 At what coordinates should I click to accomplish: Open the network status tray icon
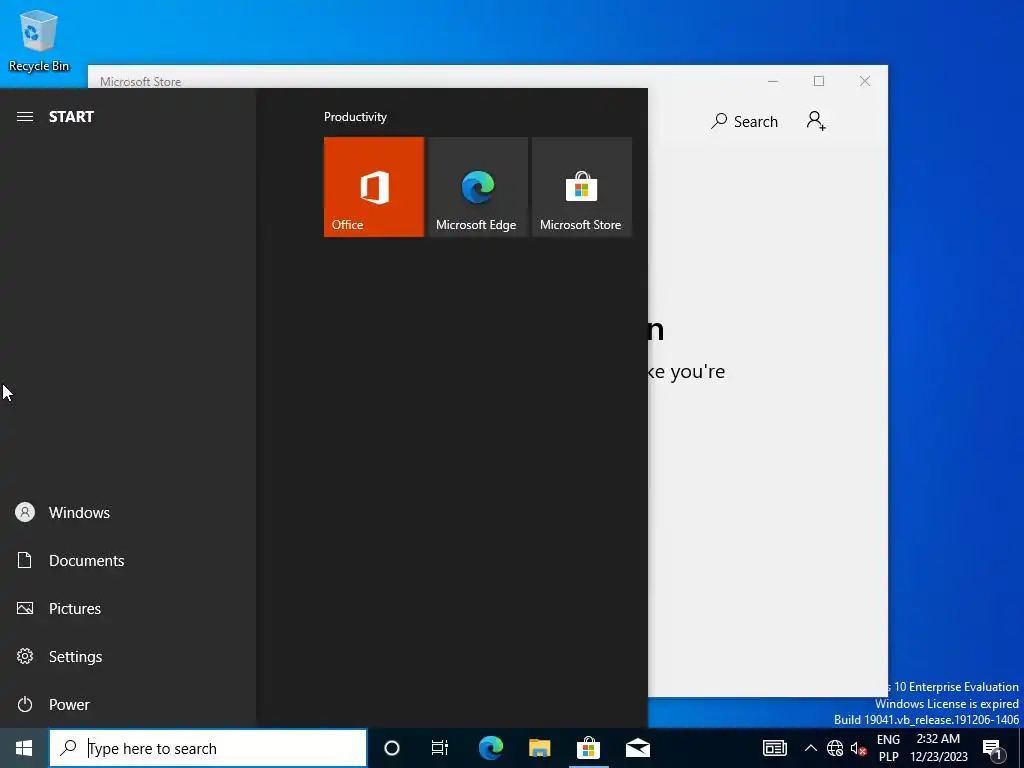click(835, 748)
